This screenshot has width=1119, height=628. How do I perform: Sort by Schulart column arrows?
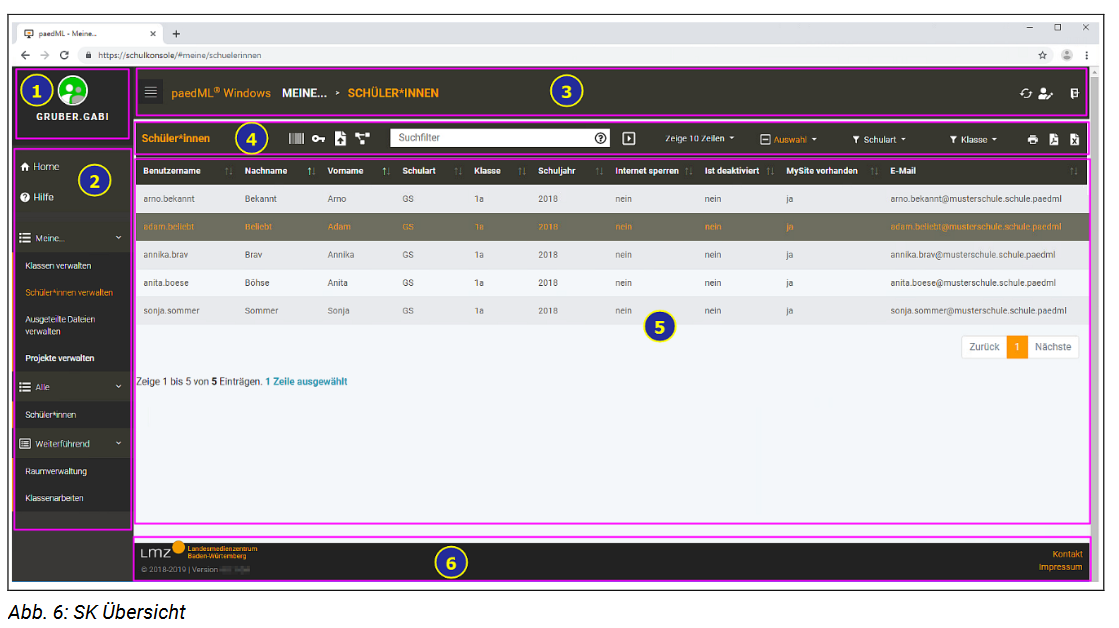coord(458,171)
